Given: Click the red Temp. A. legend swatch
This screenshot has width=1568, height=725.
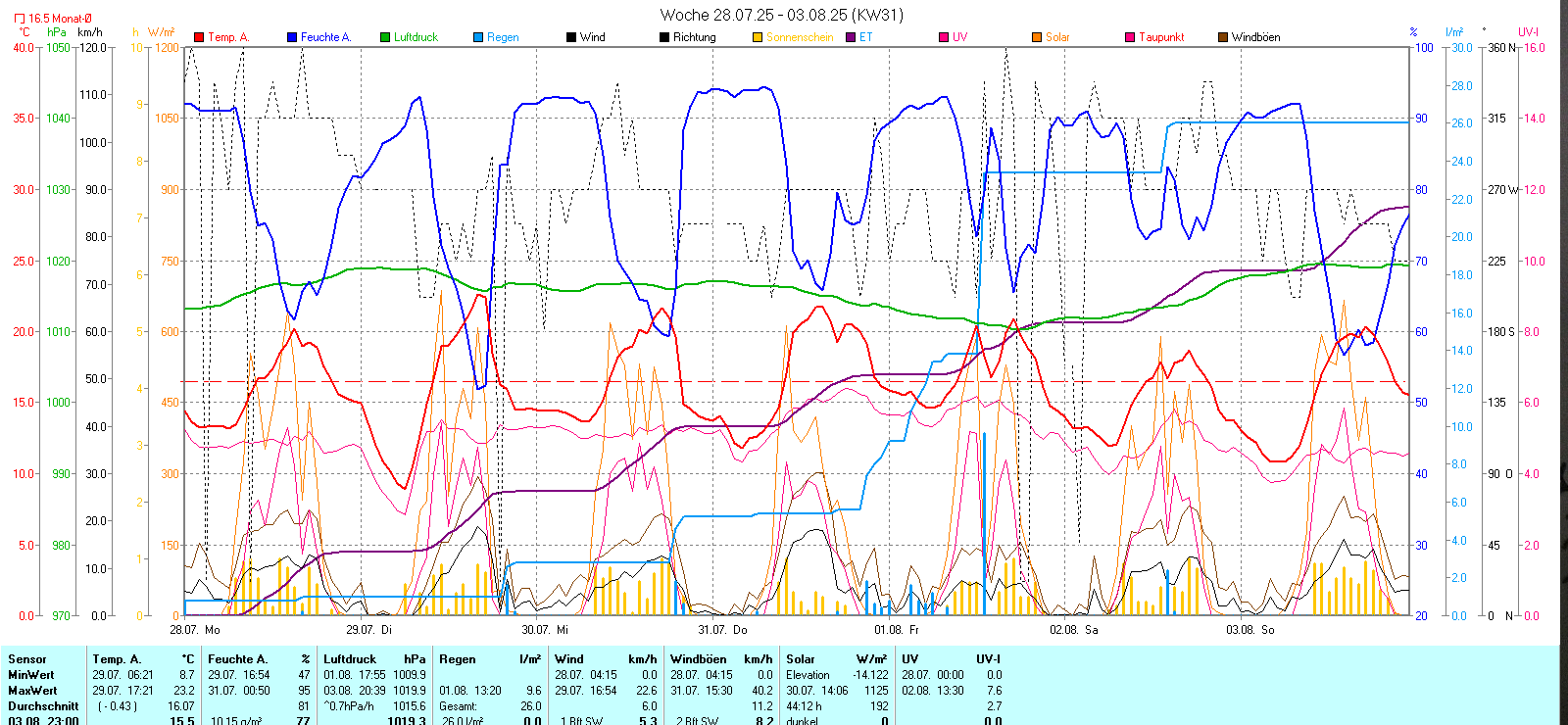Looking at the screenshot, I should 199,37.
